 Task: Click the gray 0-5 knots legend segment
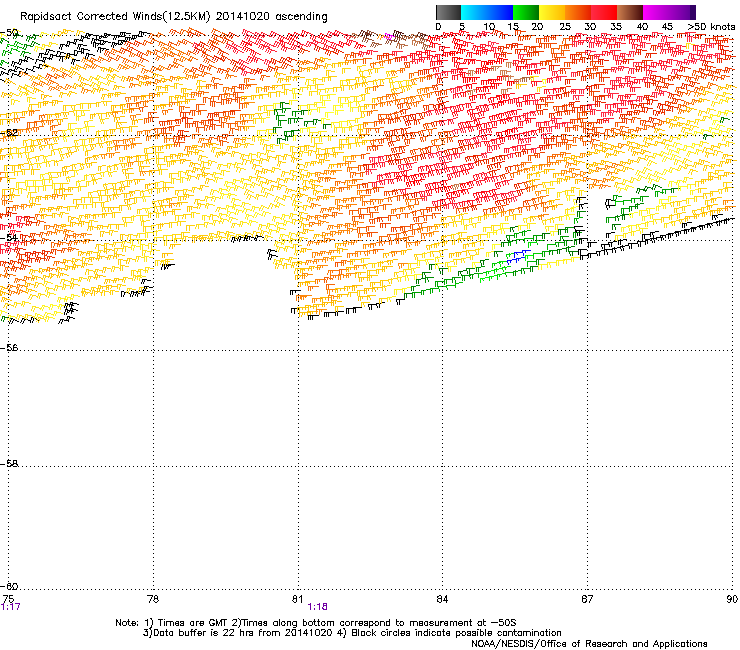tap(448, 12)
